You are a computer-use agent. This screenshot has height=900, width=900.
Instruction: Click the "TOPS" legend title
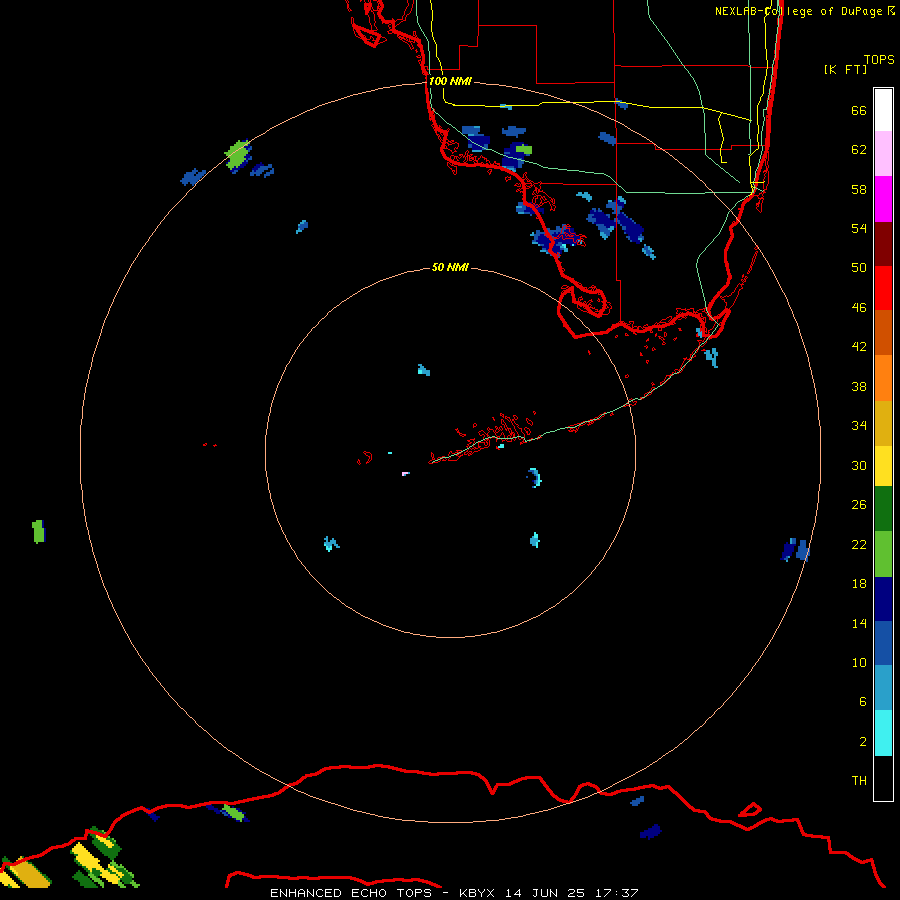tap(879, 59)
